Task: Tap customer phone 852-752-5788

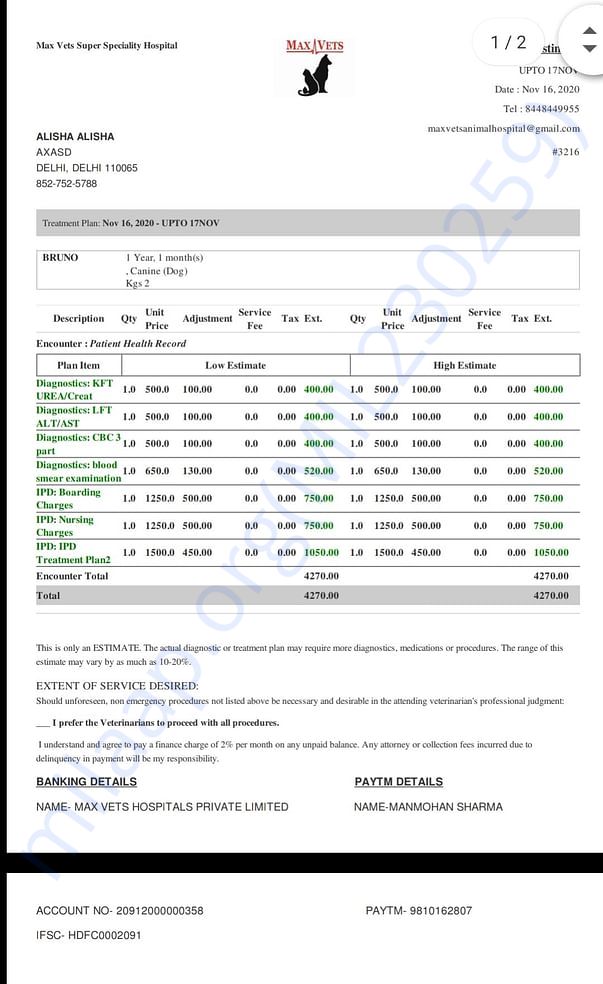Action: point(67,184)
